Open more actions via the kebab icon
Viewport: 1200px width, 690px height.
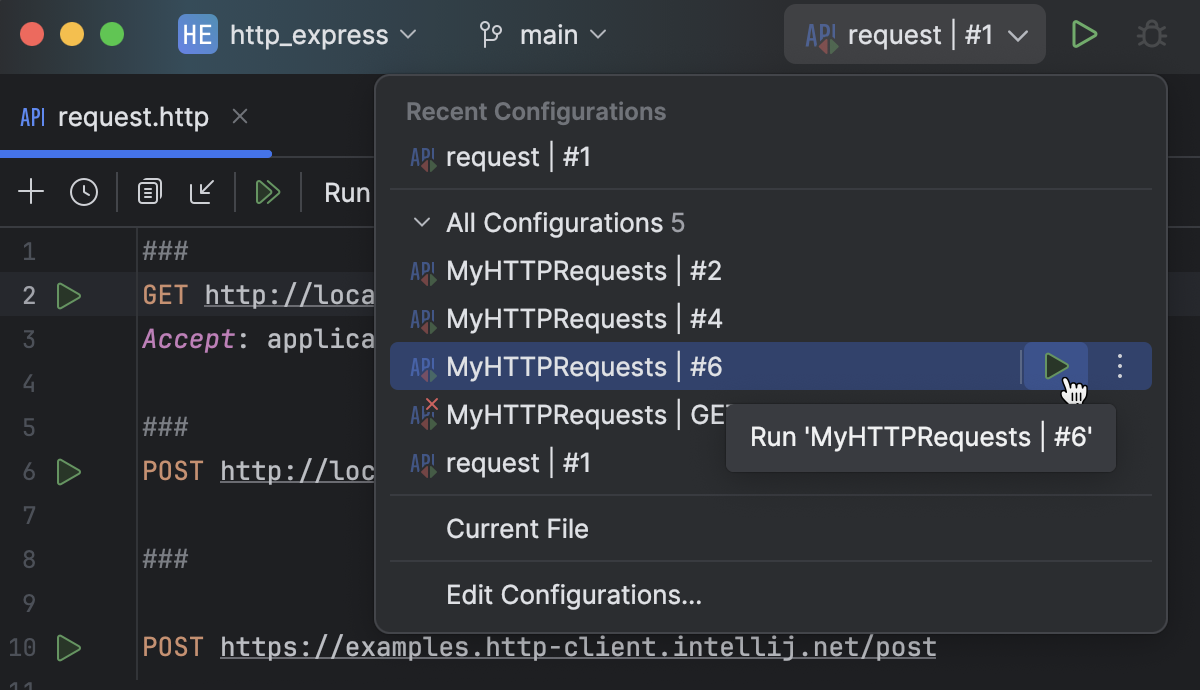point(1119,366)
